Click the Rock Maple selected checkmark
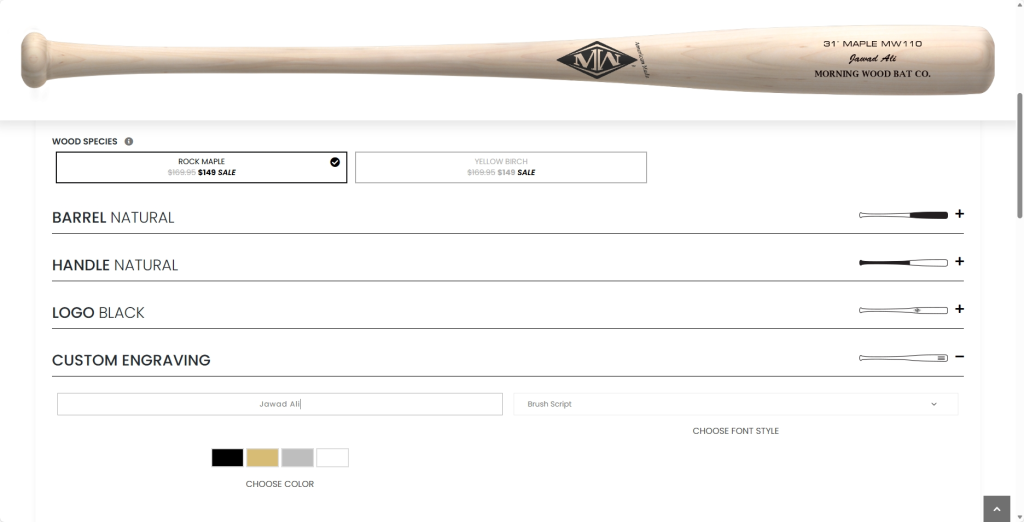This screenshot has height=522, width=1024. [x=335, y=162]
